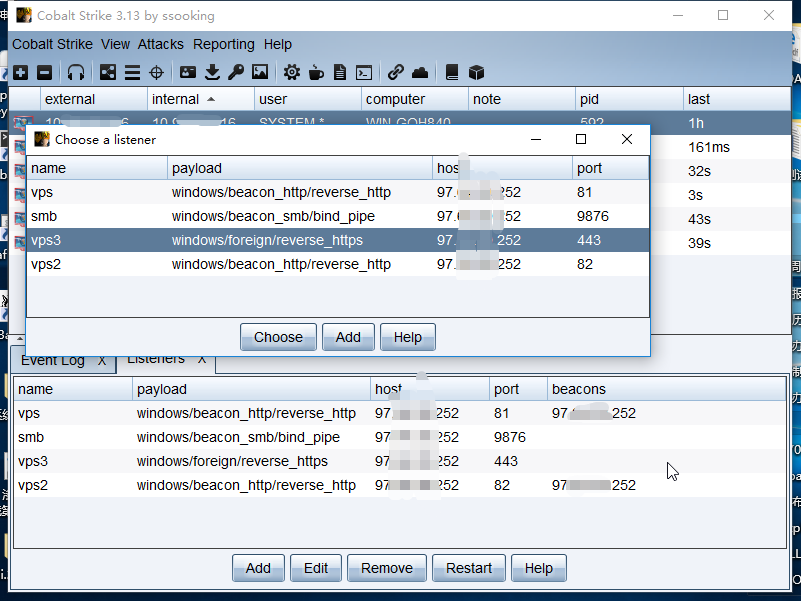This screenshot has height=601, width=801.
Task: Open Downloaded Files via the download arrow icon
Action: point(212,73)
